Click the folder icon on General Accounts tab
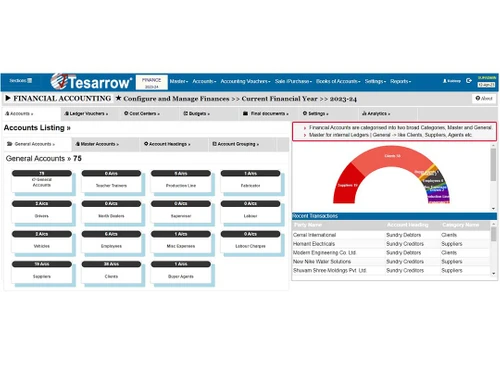The width and height of the screenshot is (500, 375). point(10,144)
